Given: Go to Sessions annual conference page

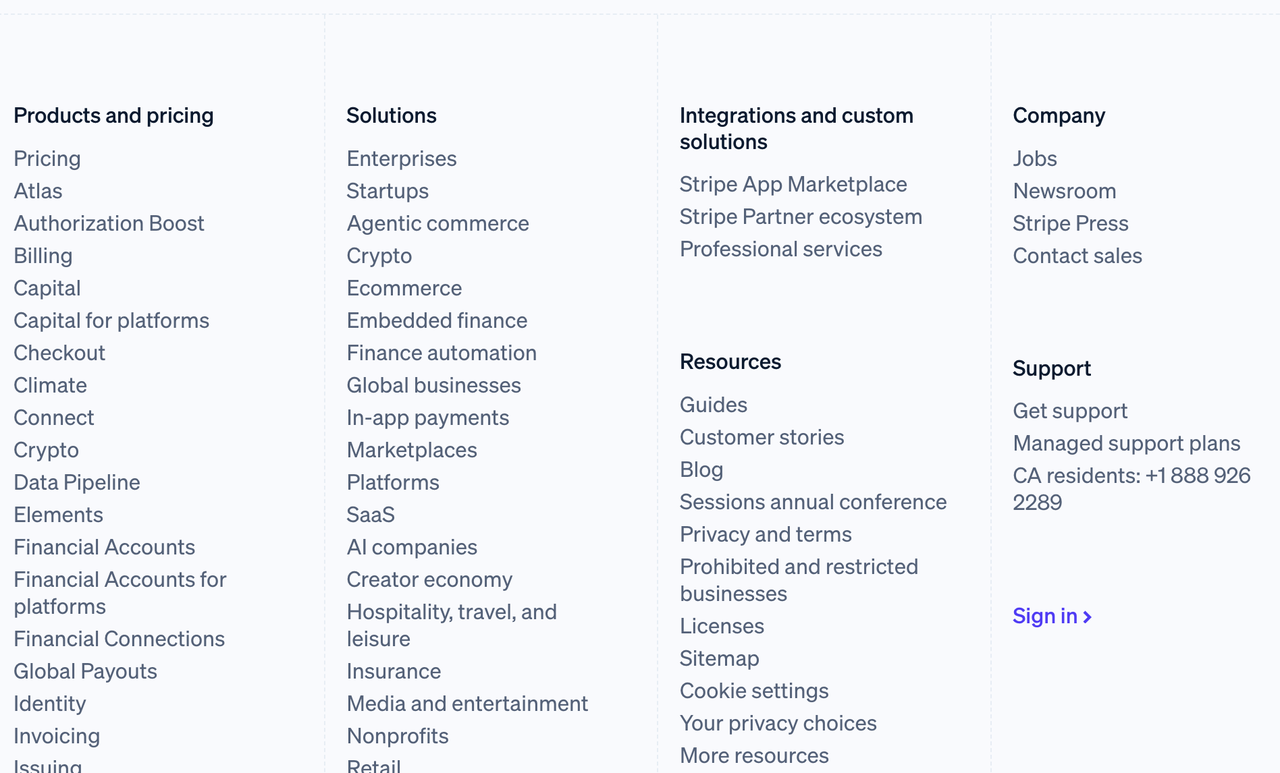Looking at the screenshot, I should click(812, 502).
